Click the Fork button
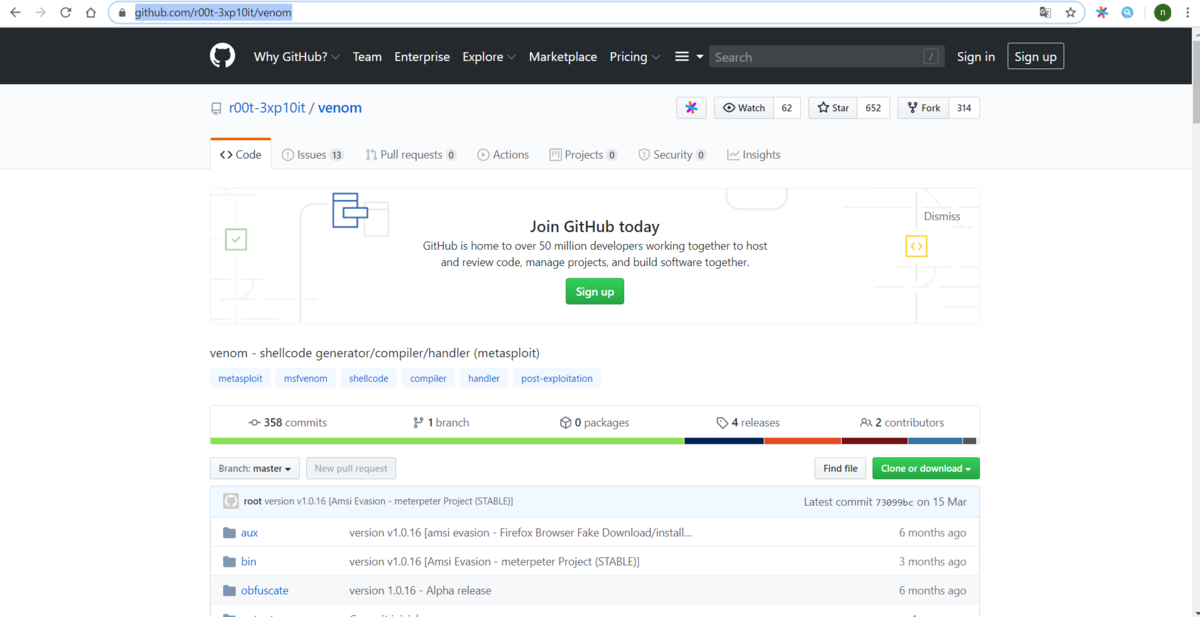This screenshot has height=617, width=1200. point(923,108)
